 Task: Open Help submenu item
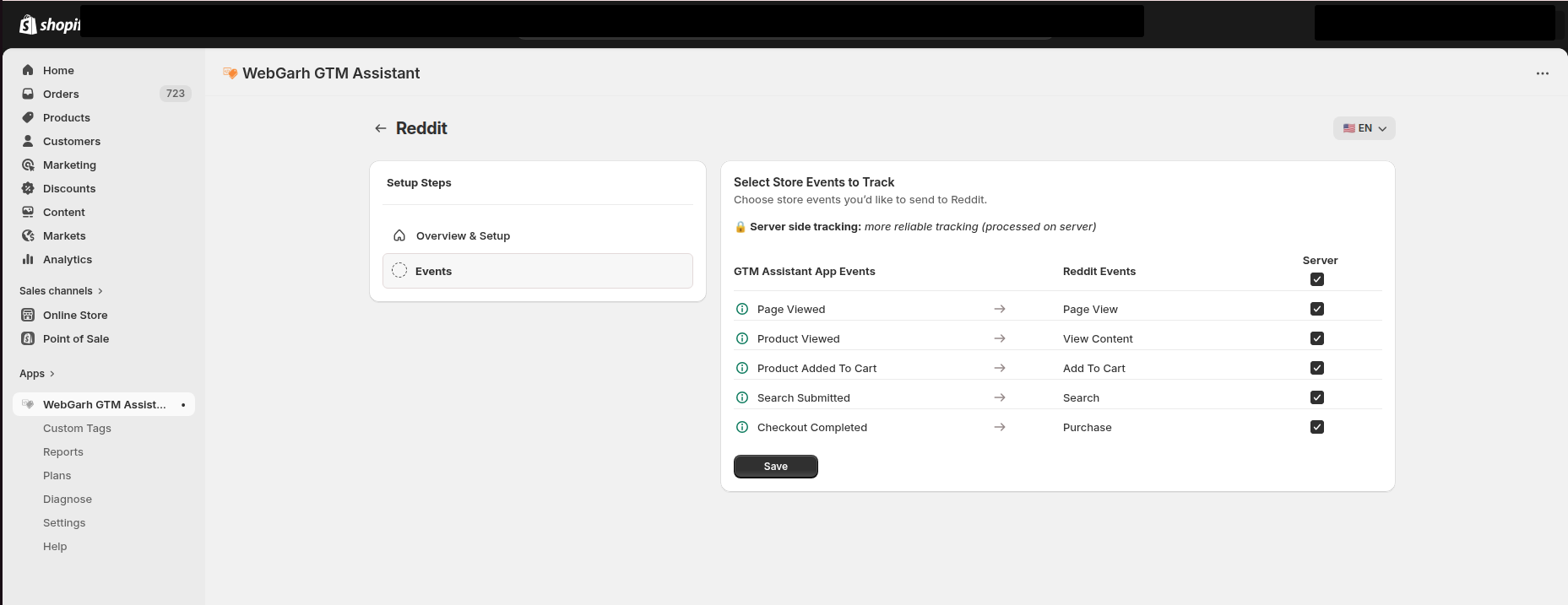[55, 547]
